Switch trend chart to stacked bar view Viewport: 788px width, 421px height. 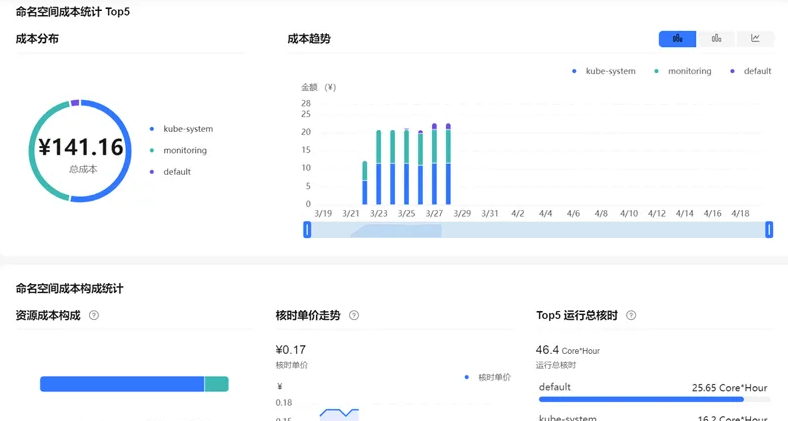point(677,39)
